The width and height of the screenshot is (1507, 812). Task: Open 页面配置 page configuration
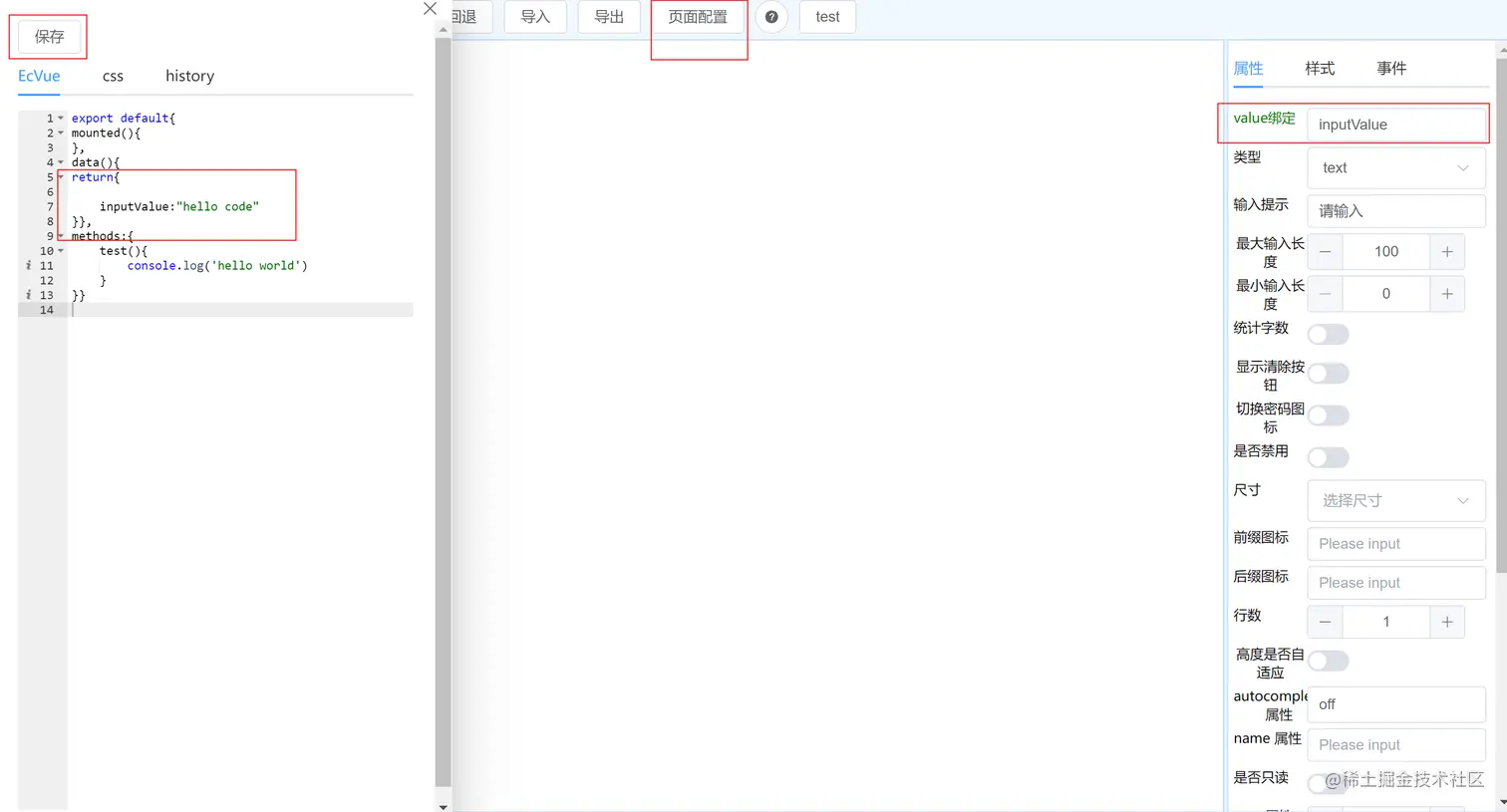pyautogui.click(x=698, y=17)
